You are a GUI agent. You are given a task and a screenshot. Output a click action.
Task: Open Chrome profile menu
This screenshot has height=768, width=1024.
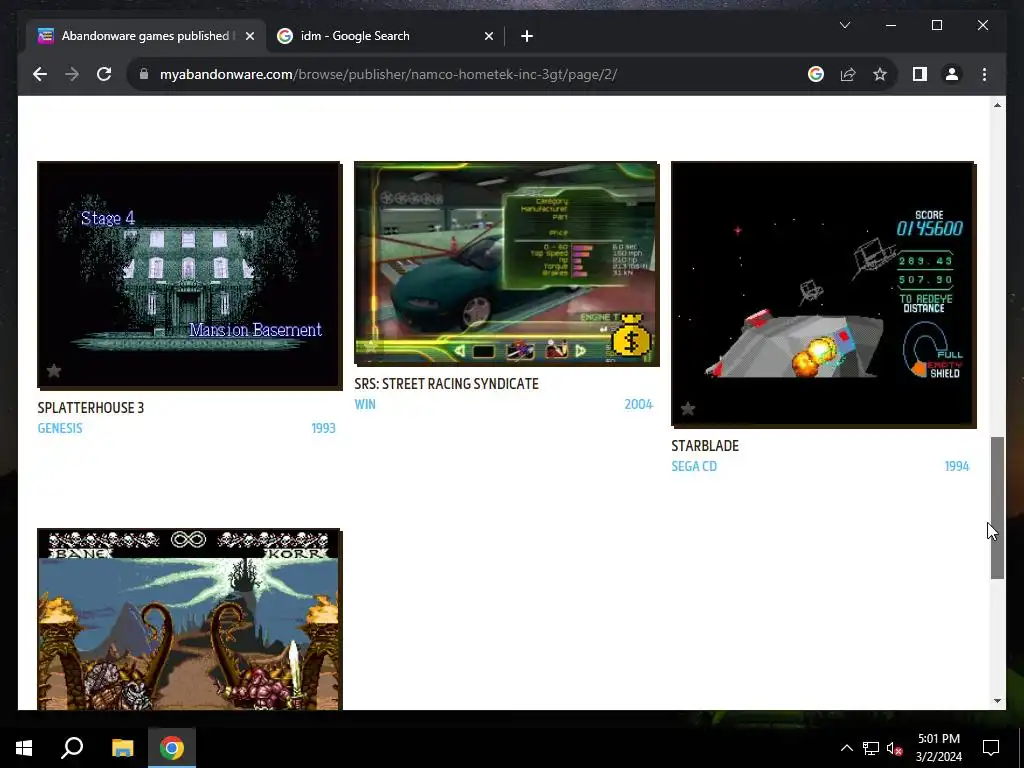coord(952,74)
